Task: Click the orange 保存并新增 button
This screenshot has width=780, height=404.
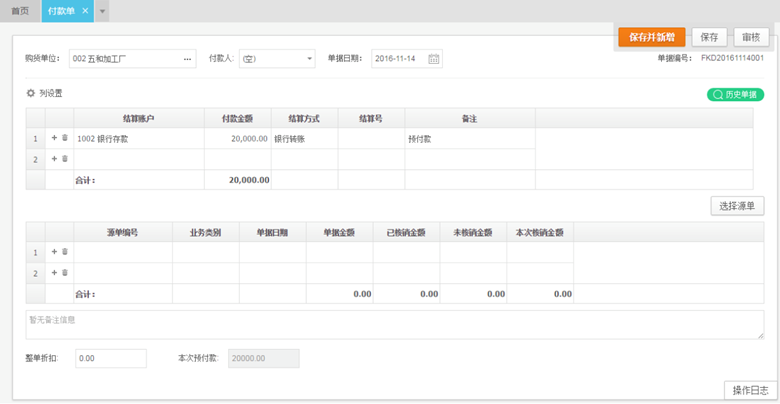Action: coord(651,37)
